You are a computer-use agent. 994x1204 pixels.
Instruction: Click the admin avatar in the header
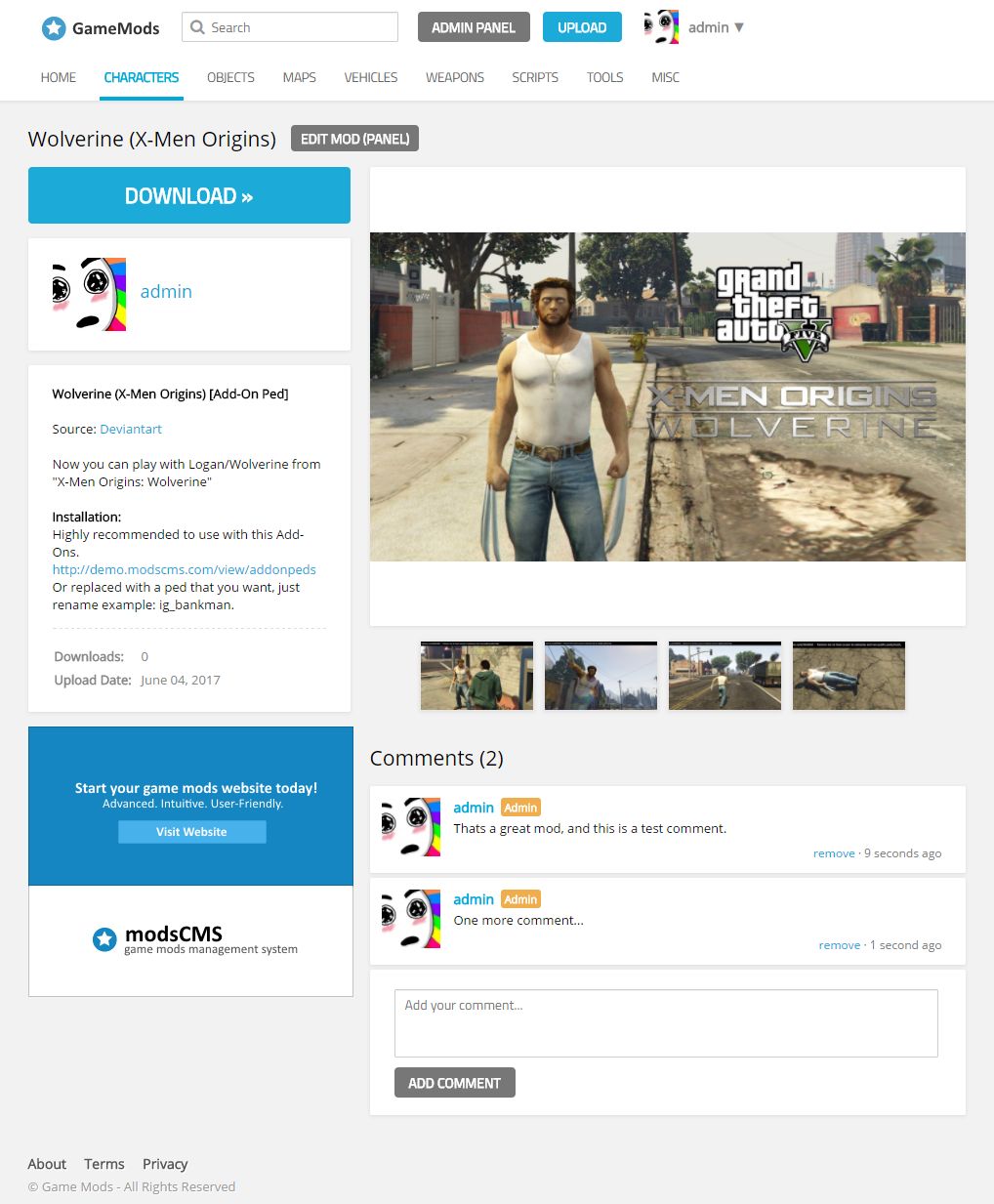pyautogui.click(x=662, y=27)
